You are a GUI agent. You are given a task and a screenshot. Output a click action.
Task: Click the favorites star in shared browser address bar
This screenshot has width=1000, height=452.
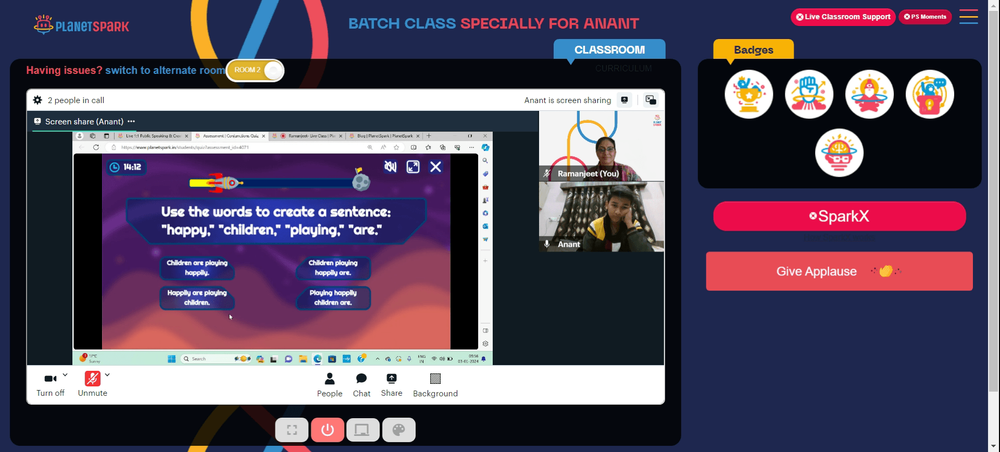(397, 147)
